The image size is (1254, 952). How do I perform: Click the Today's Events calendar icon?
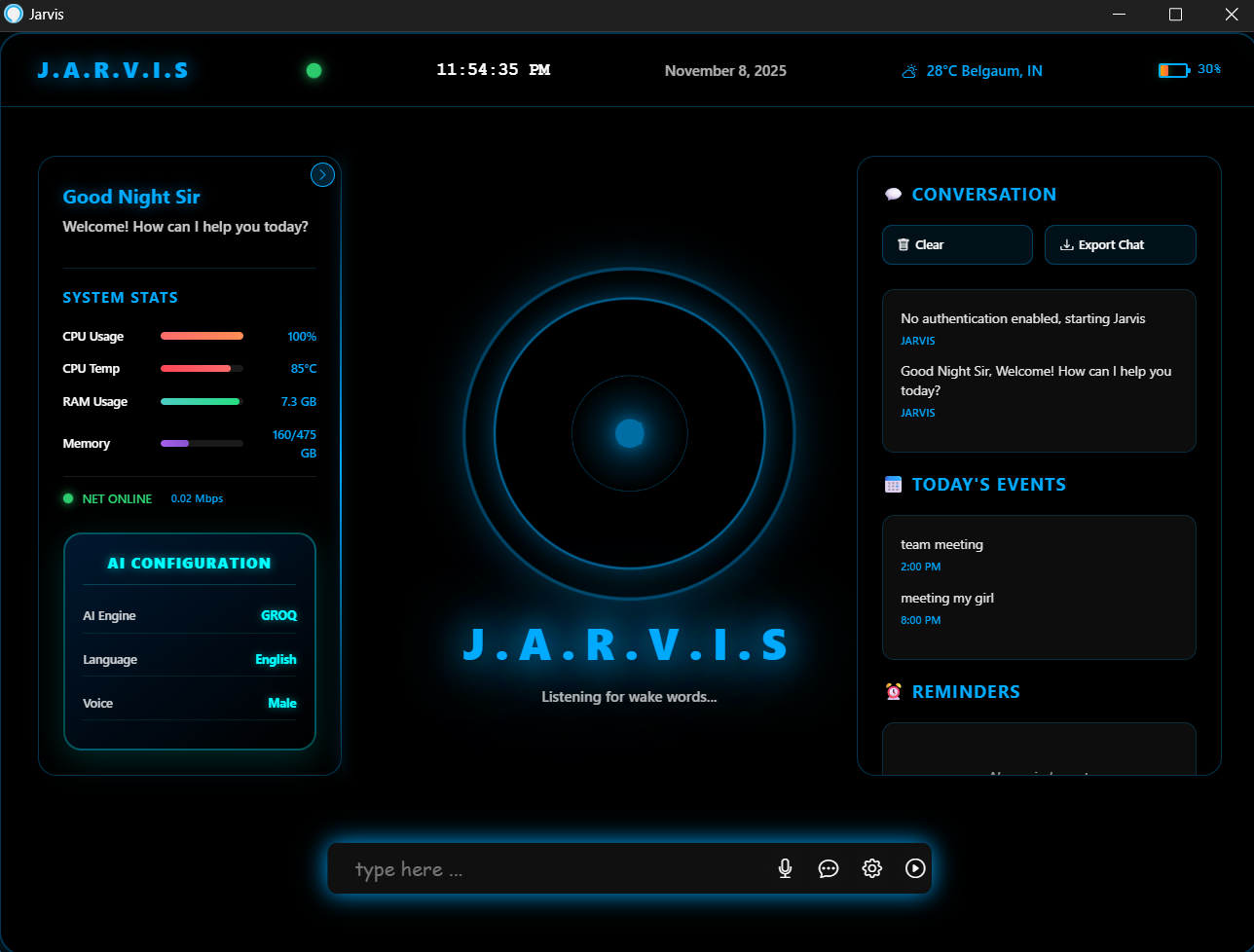pyautogui.click(x=892, y=484)
